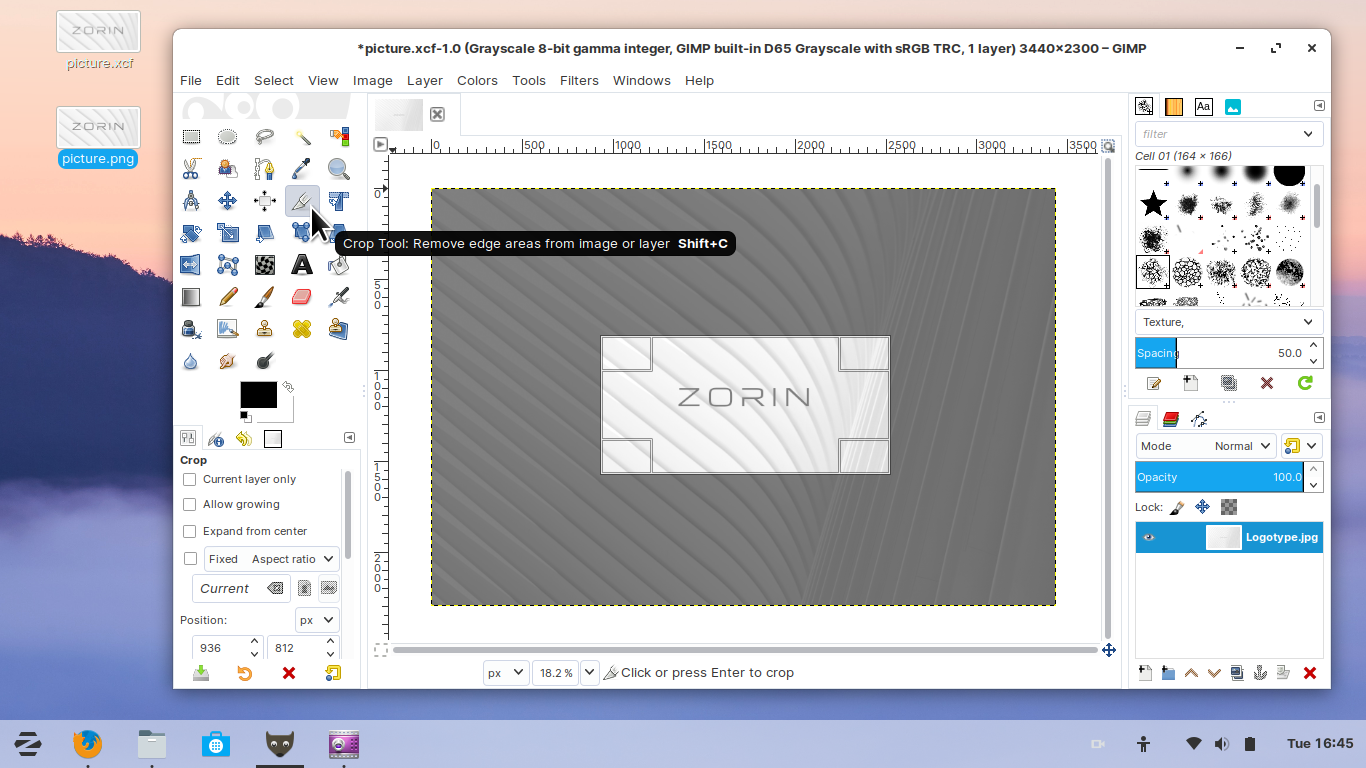Select the Rotate tool
Viewport: 1366px width, 768px height.
click(x=191, y=233)
